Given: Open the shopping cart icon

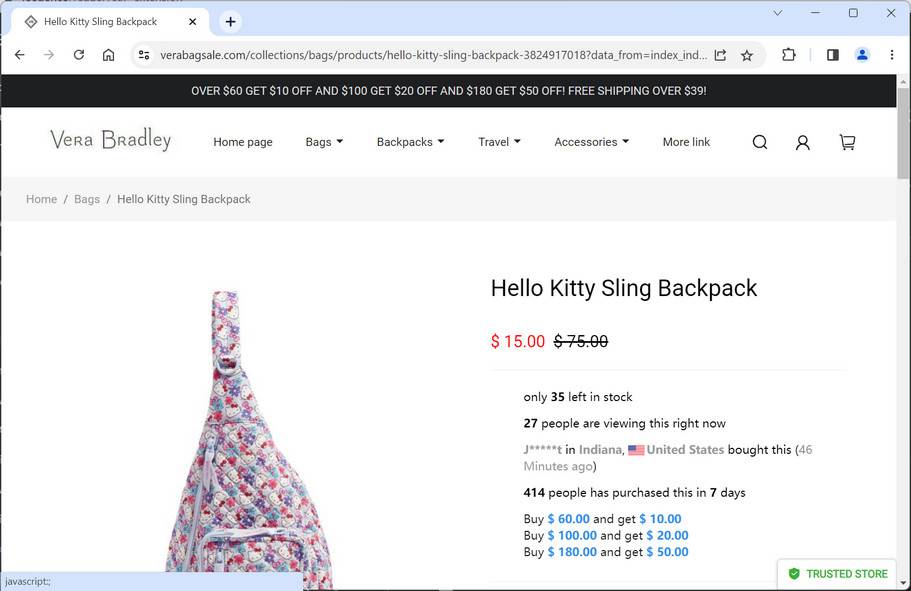Looking at the screenshot, I should (847, 142).
